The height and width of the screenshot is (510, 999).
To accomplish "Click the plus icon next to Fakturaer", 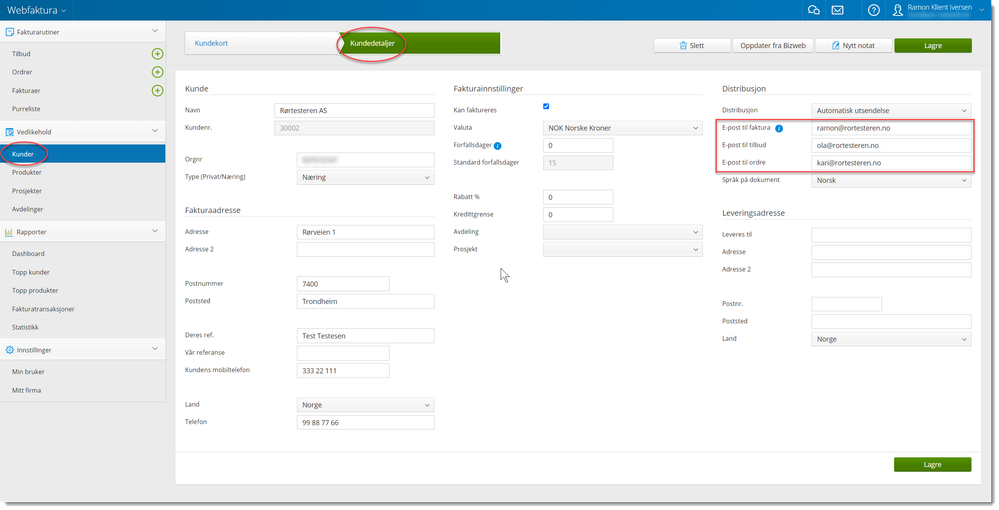I will [x=157, y=91].
